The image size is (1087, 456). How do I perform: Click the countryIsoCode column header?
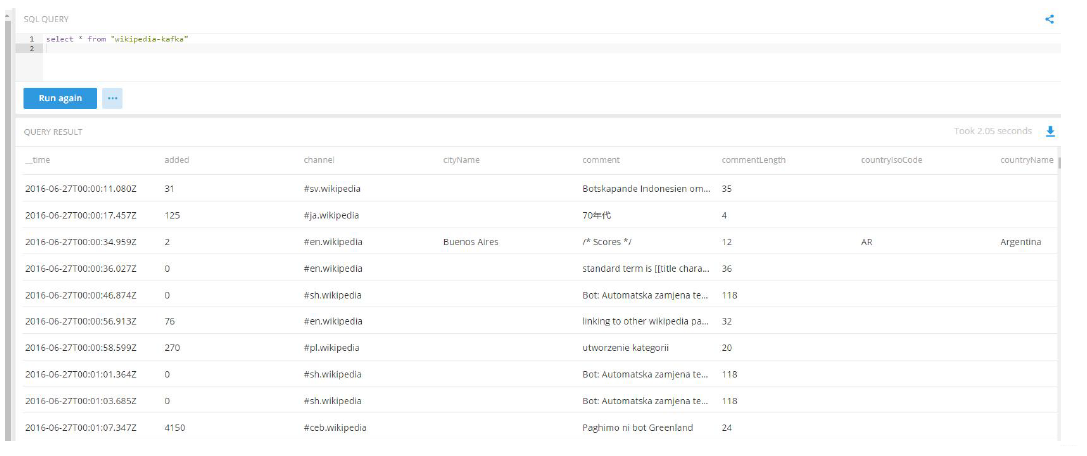(891, 160)
